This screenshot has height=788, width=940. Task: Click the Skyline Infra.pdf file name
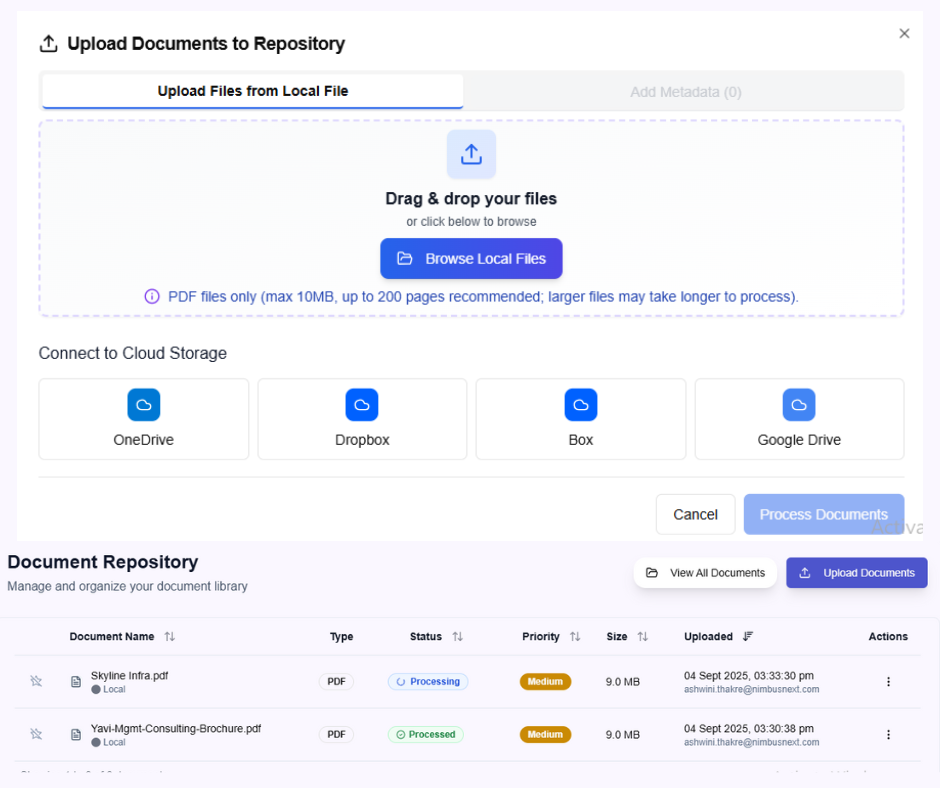(x=129, y=675)
